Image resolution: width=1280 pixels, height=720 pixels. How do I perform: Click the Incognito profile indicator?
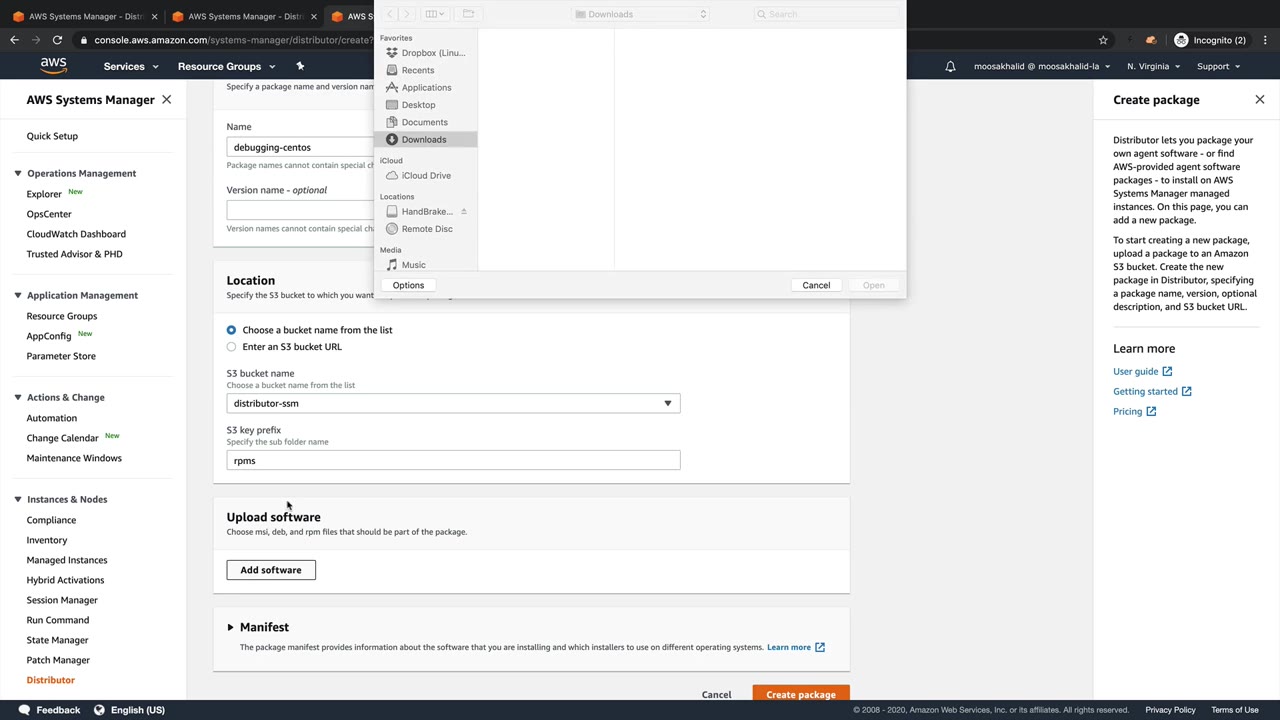click(x=1210, y=40)
